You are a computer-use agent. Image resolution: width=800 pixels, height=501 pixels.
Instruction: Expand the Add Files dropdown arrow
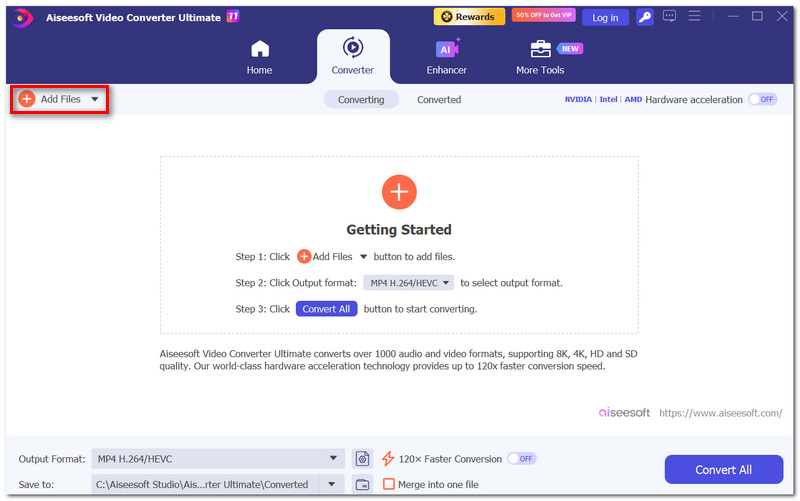(x=95, y=99)
